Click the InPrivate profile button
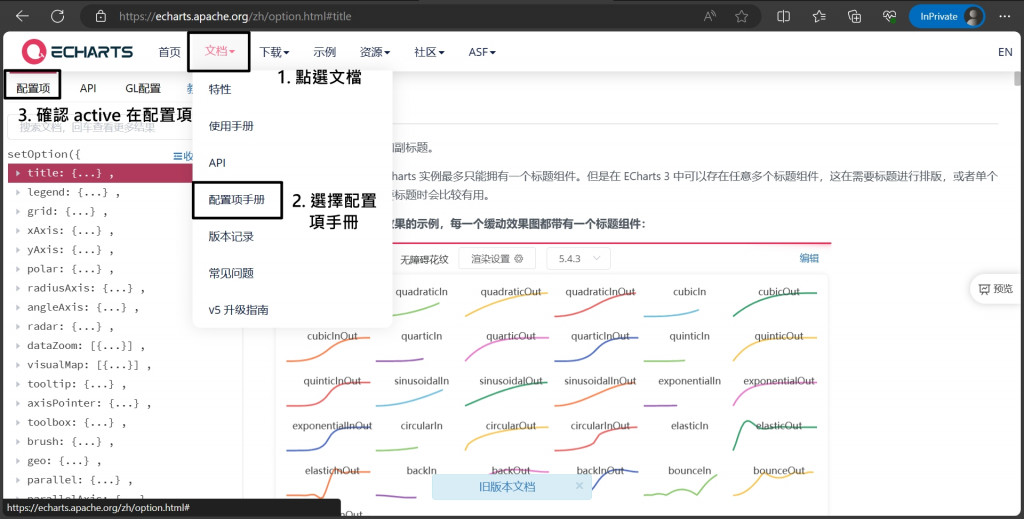 tap(946, 16)
